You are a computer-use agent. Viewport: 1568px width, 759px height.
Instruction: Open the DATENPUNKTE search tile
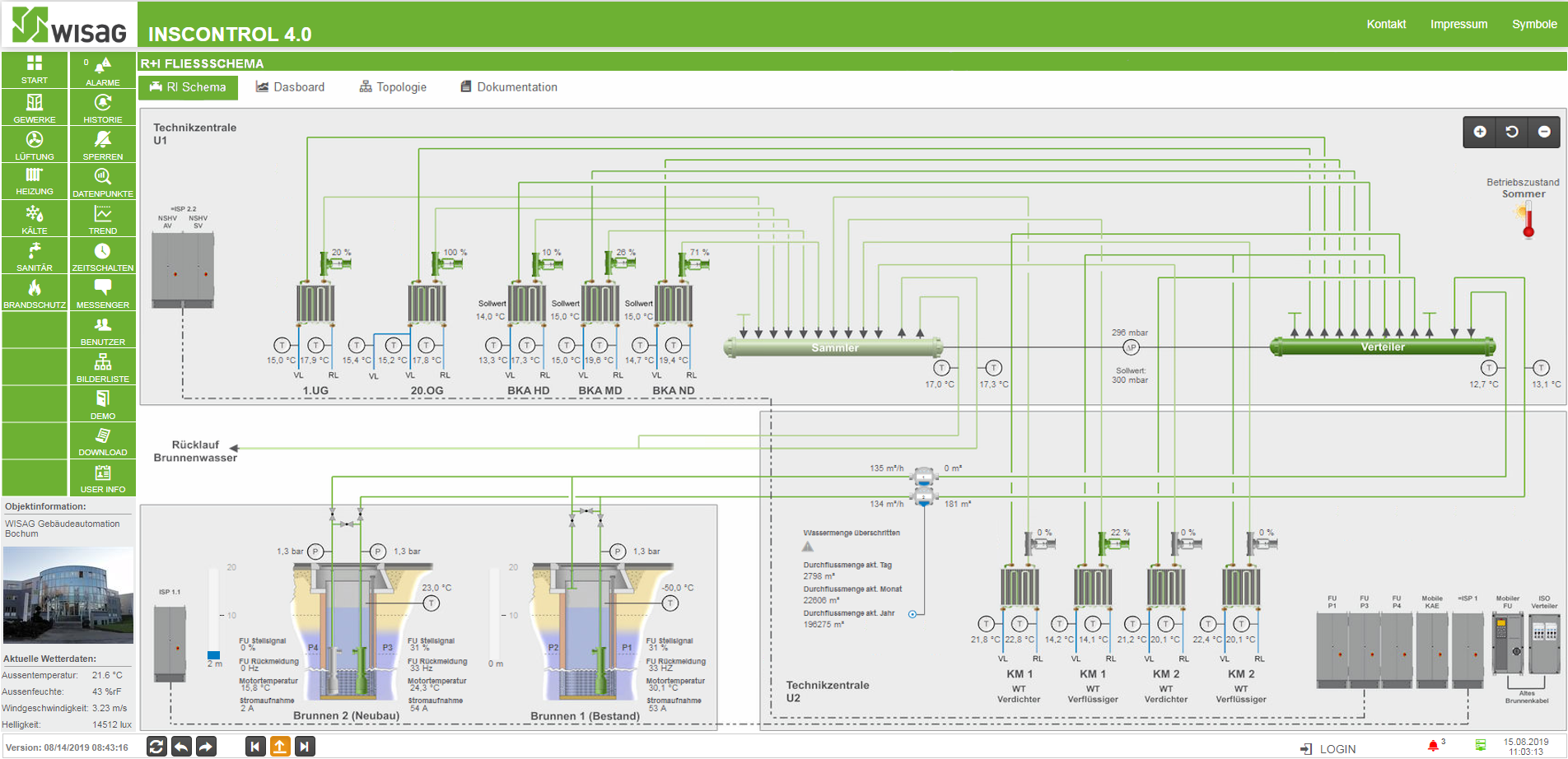(x=103, y=181)
